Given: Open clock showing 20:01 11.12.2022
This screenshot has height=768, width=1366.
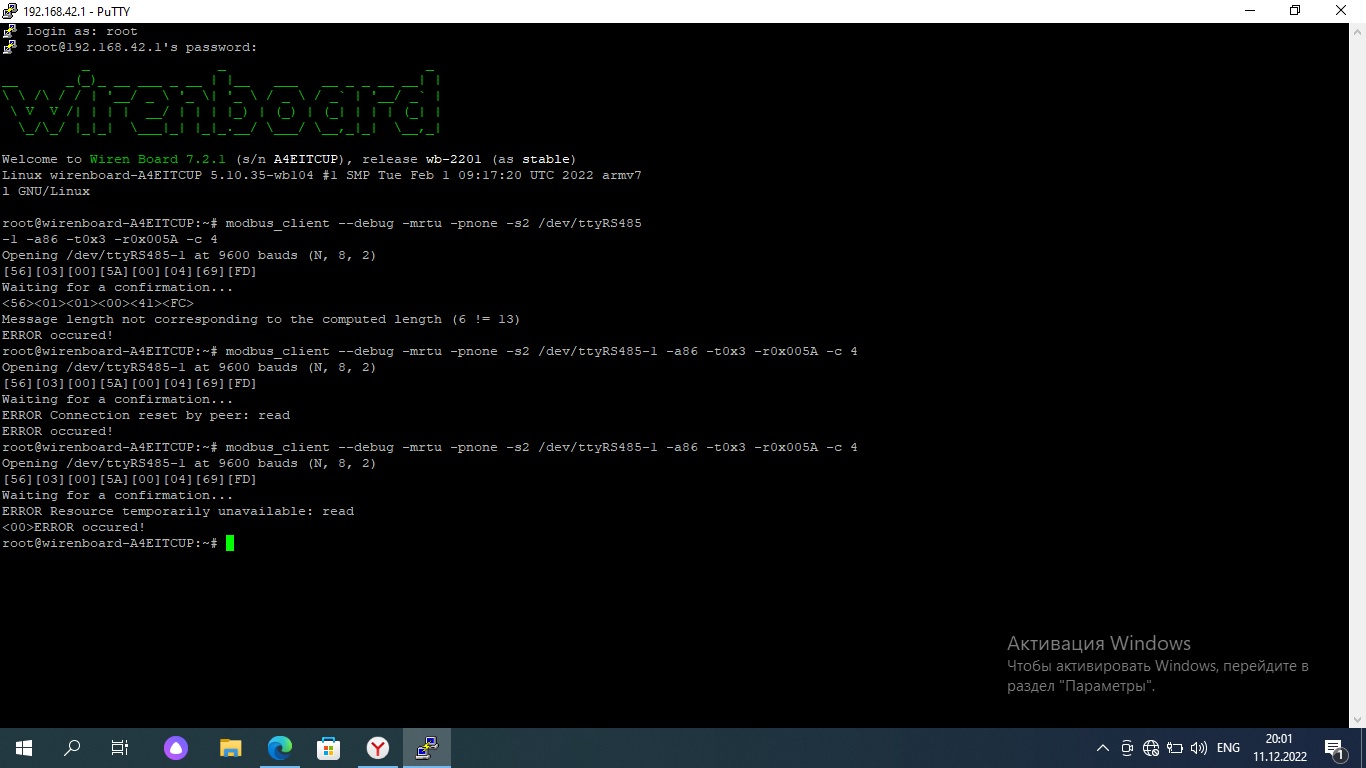Looking at the screenshot, I should click(x=1279, y=748).
